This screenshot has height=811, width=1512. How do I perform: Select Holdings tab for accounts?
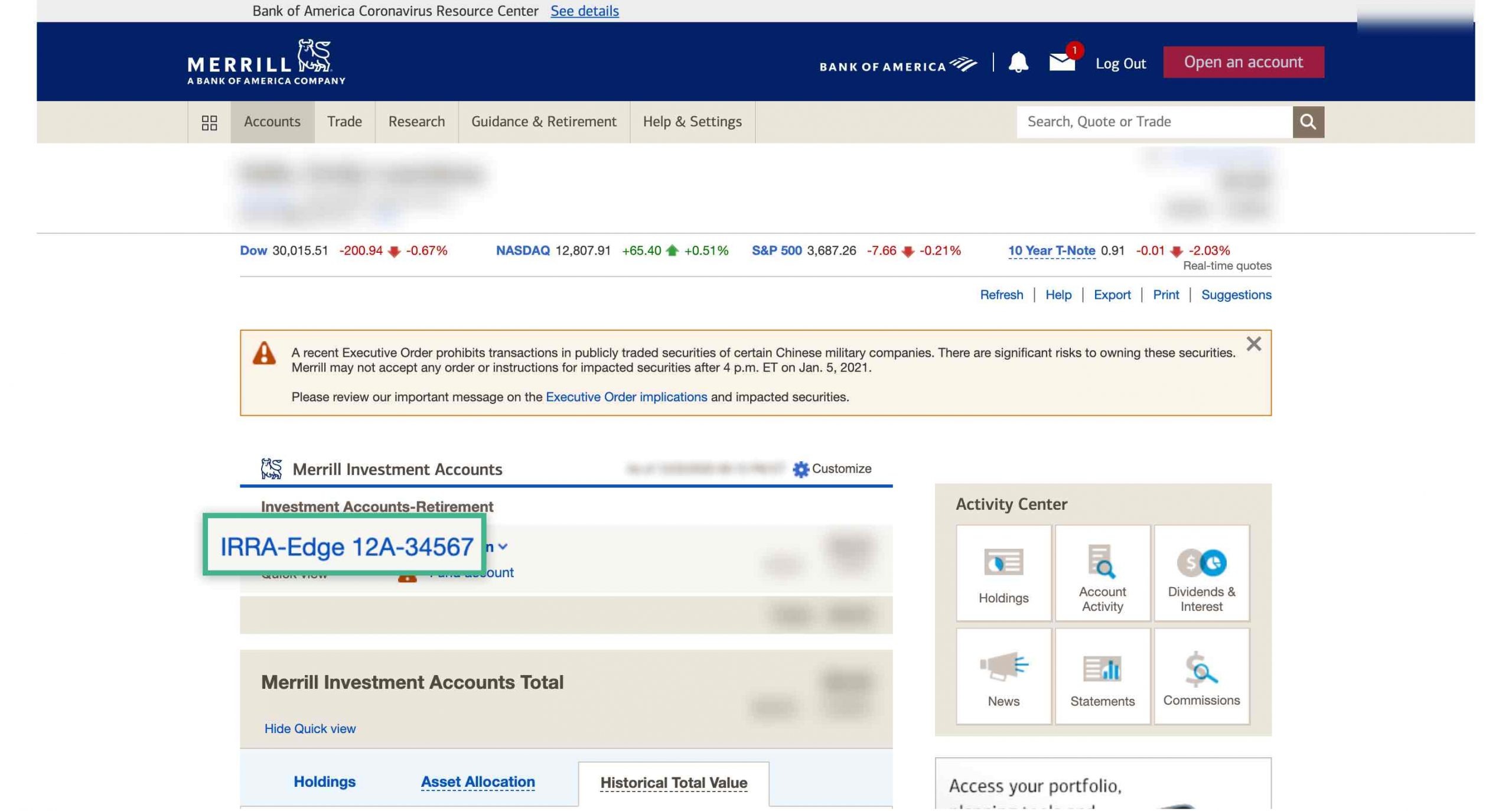click(325, 781)
